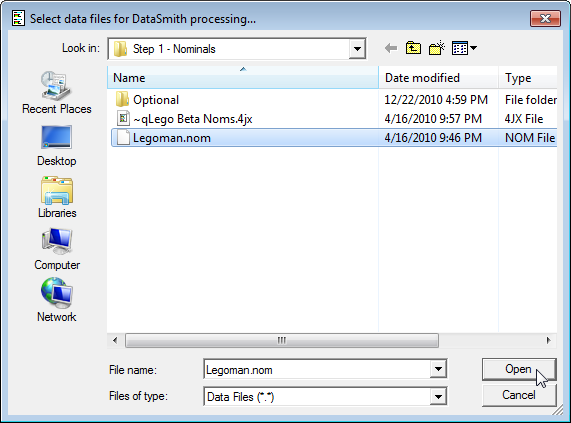Sort by Date modified column
This screenshot has height=423, width=571.
point(438,78)
